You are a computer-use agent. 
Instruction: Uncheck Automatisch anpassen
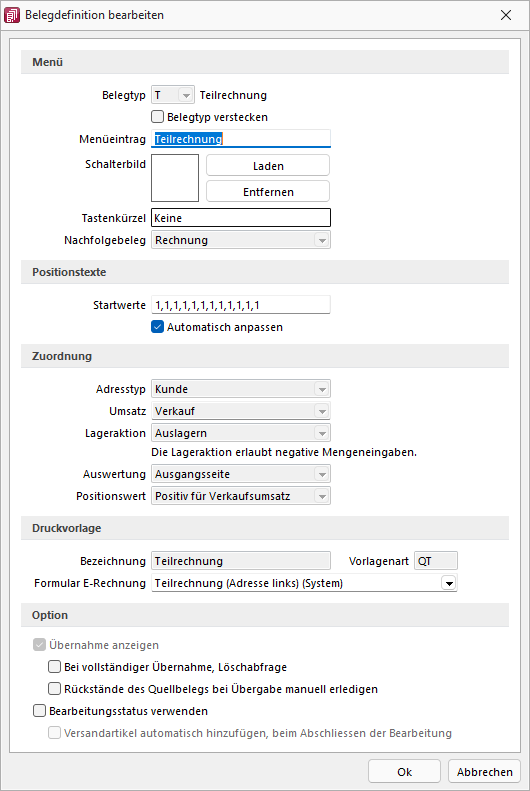pyautogui.click(x=158, y=327)
